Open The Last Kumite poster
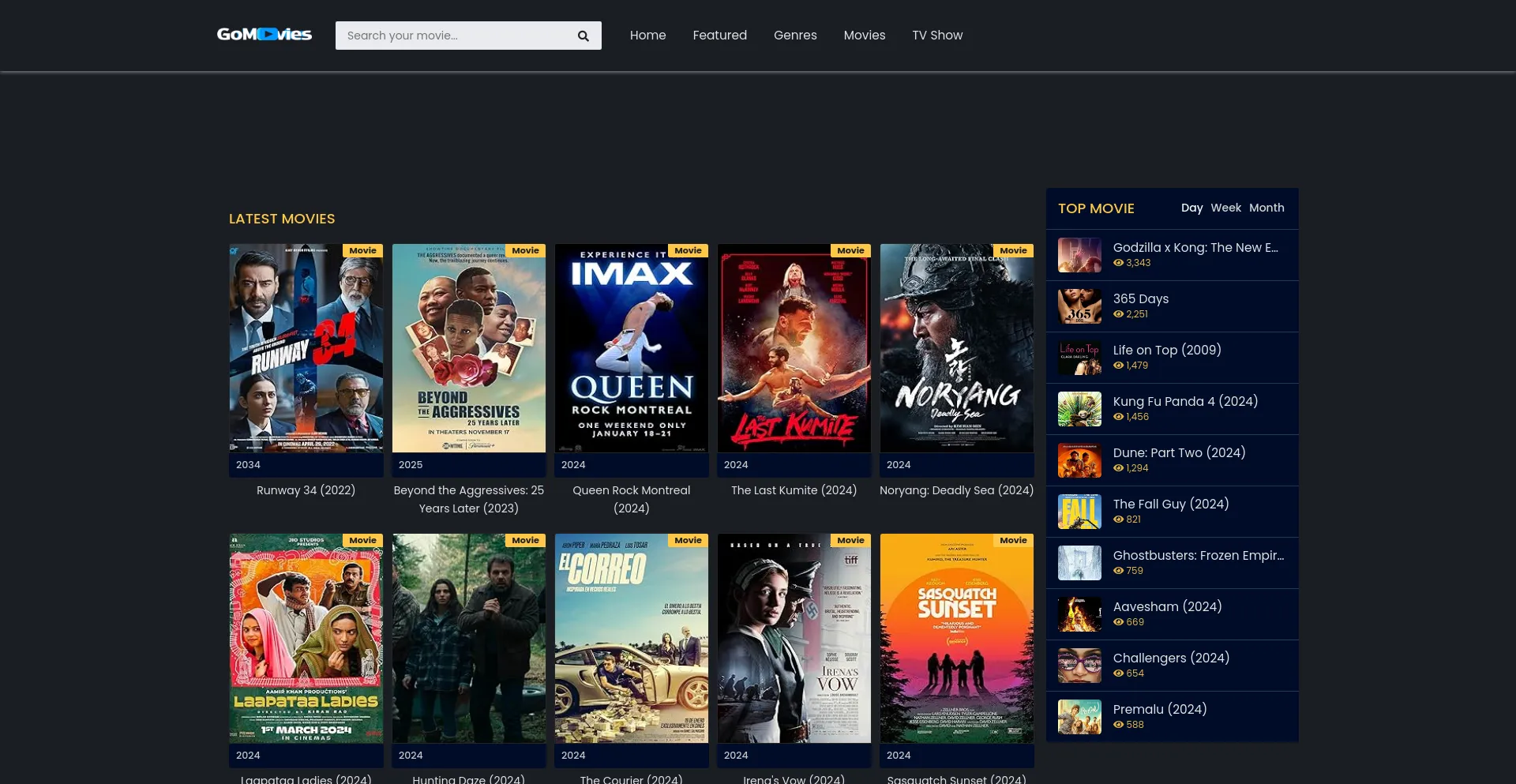 coord(794,348)
